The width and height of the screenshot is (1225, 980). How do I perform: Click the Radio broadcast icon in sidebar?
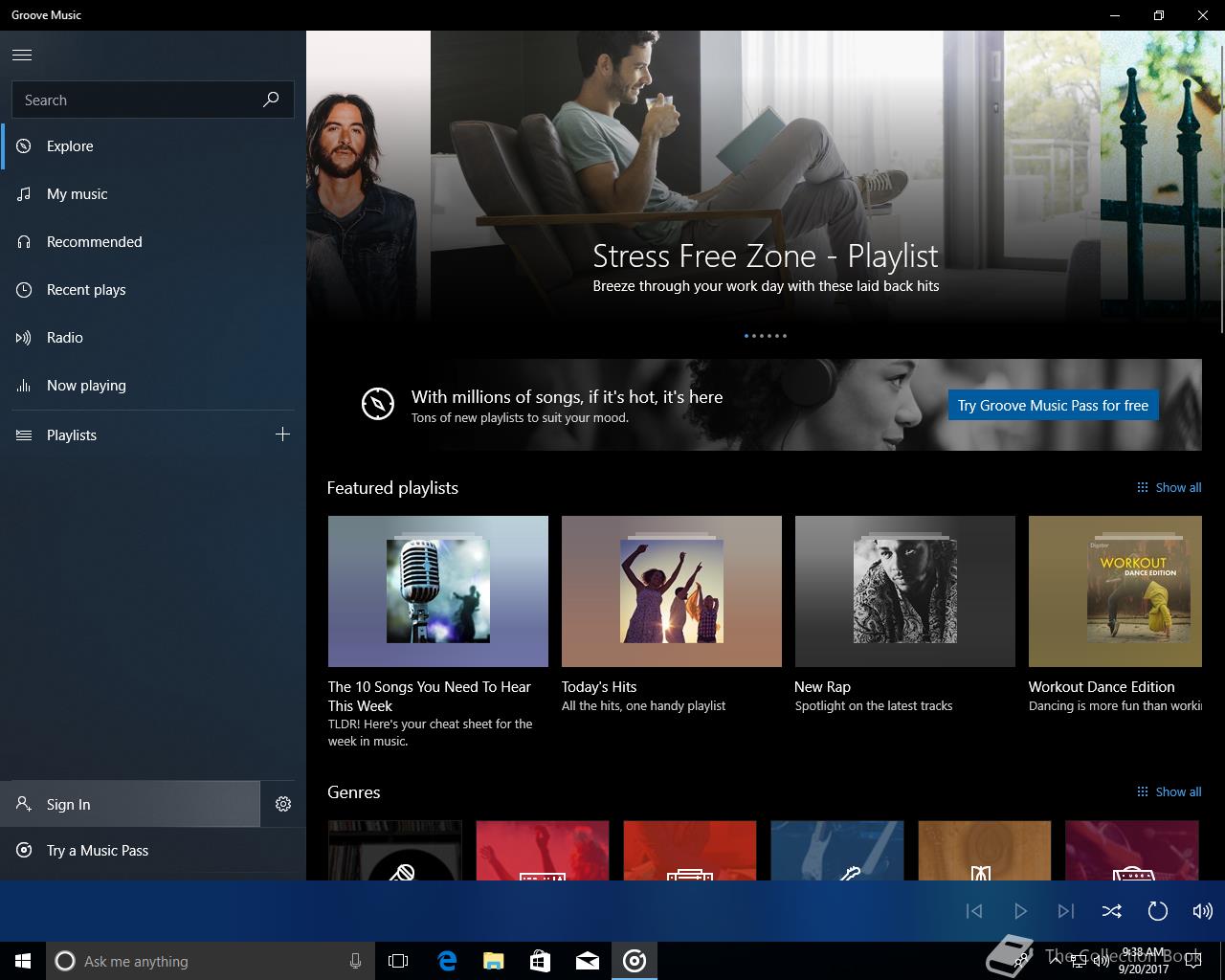(x=24, y=338)
